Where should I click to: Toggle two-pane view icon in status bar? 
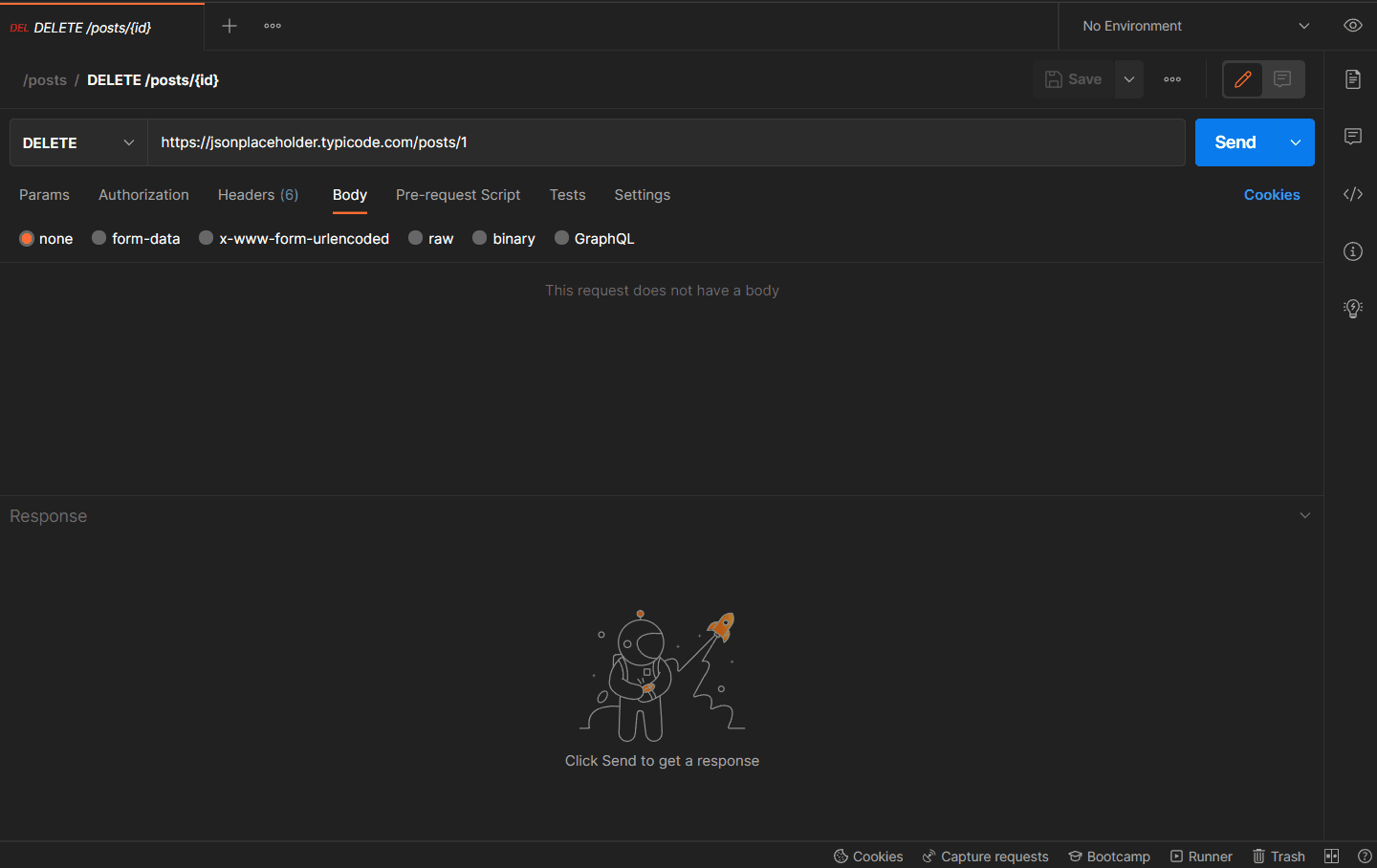point(1331,857)
